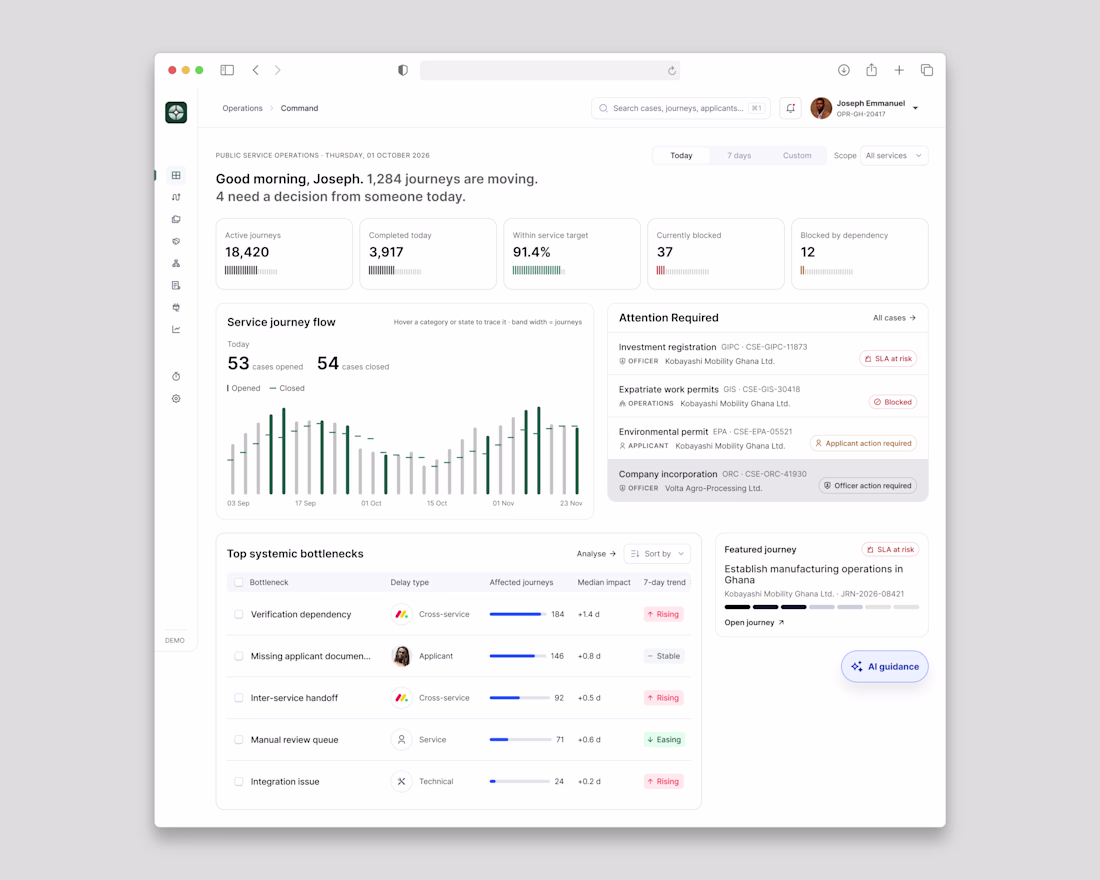Screen dimensions: 1100x880
Task: Open a new browser tab with plus icon
Action: (x=899, y=70)
